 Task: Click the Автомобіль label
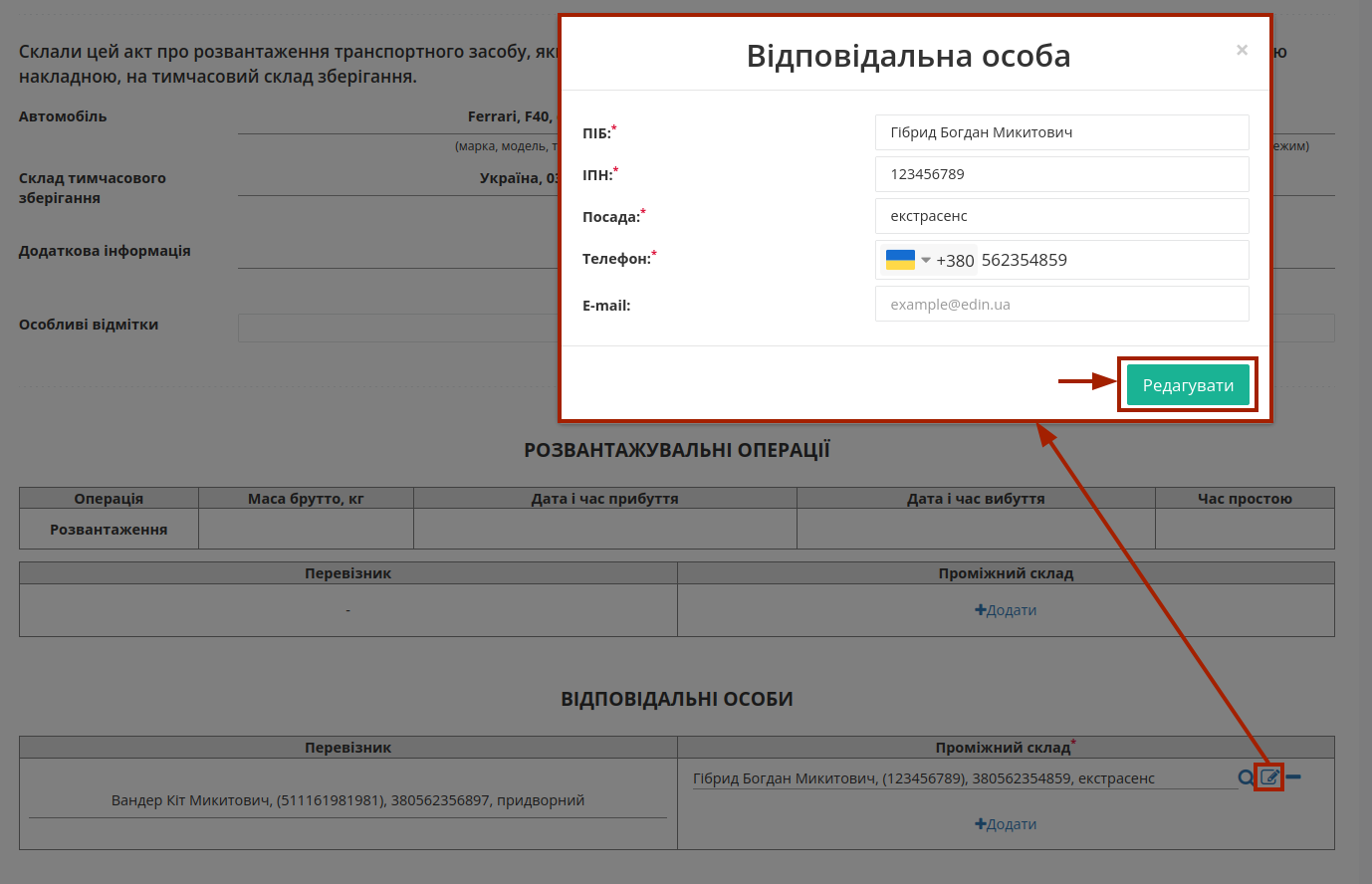[x=63, y=116]
